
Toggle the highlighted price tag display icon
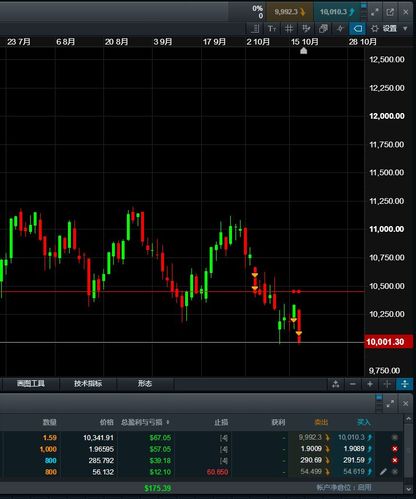click(357, 29)
